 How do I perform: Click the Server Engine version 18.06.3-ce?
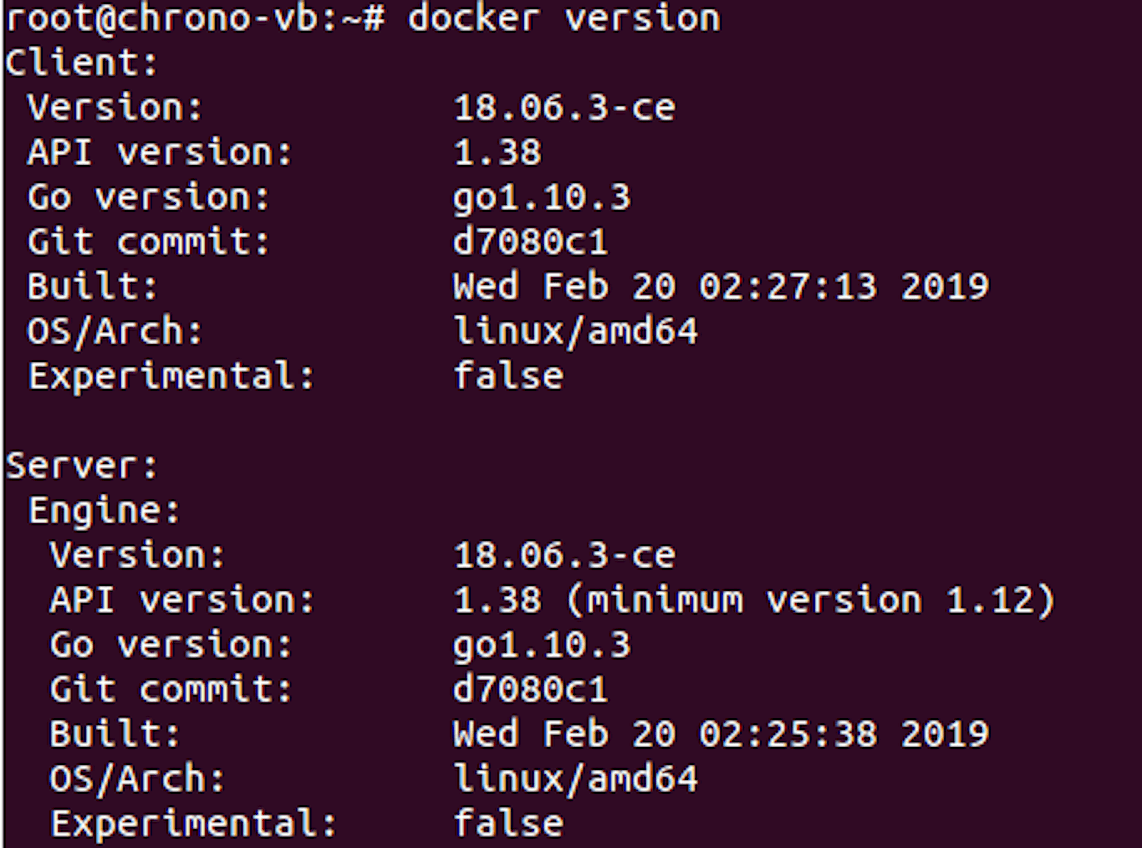point(564,555)
